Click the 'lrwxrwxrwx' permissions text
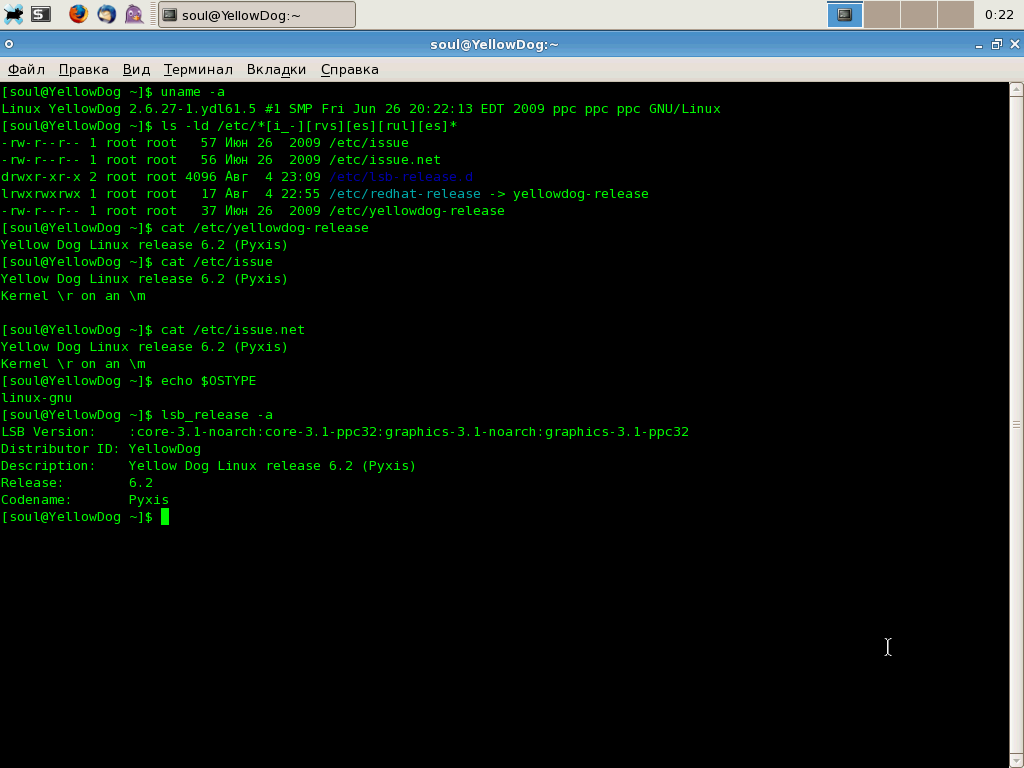Image resolution: width=1024 pixels, height=768 pixels. [x=40, y=194]
